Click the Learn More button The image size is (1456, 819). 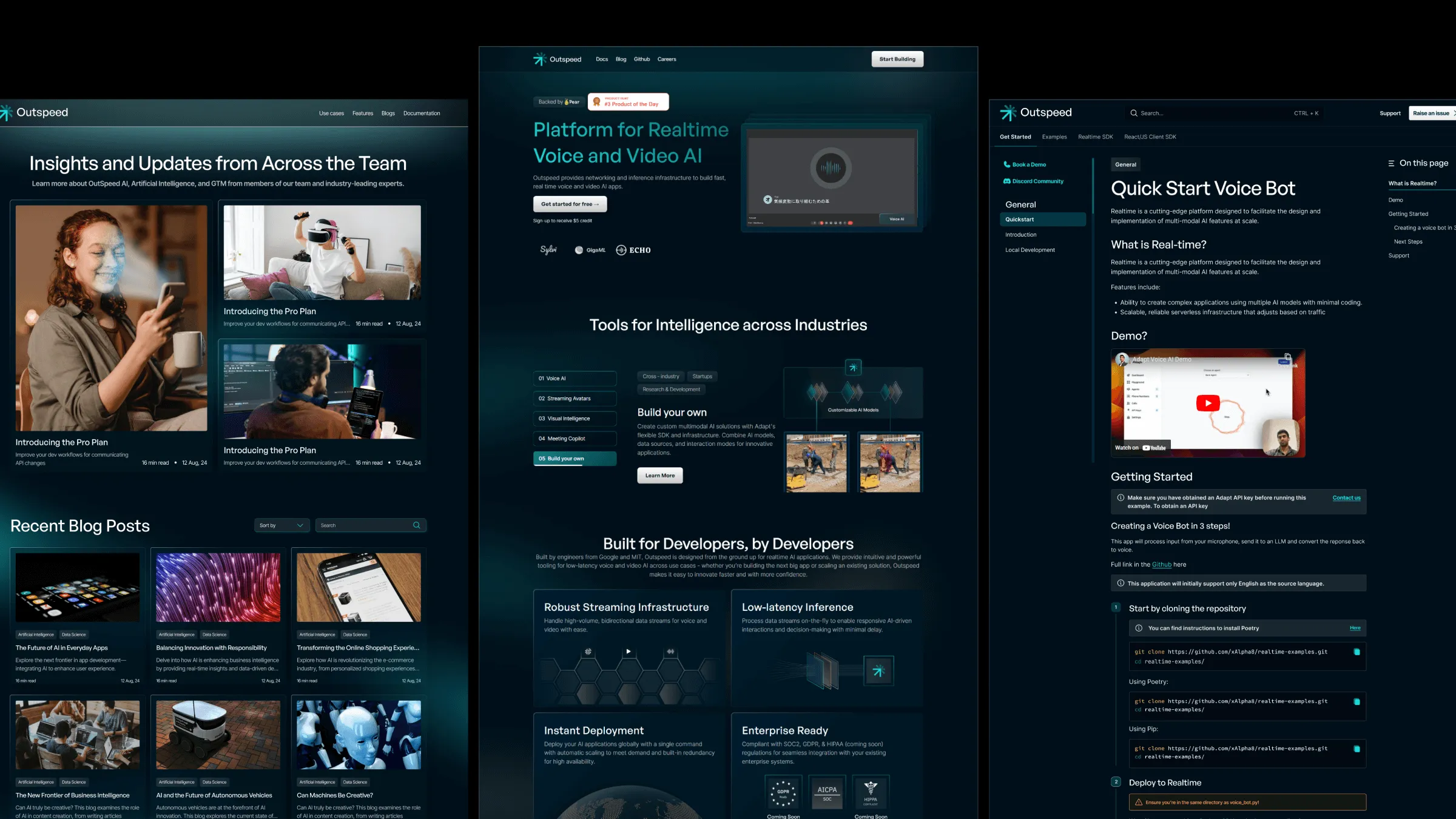(x=659, y=476)
